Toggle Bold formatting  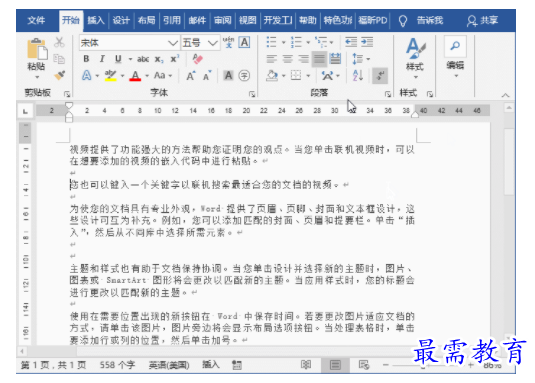click(x=86, y=59)
